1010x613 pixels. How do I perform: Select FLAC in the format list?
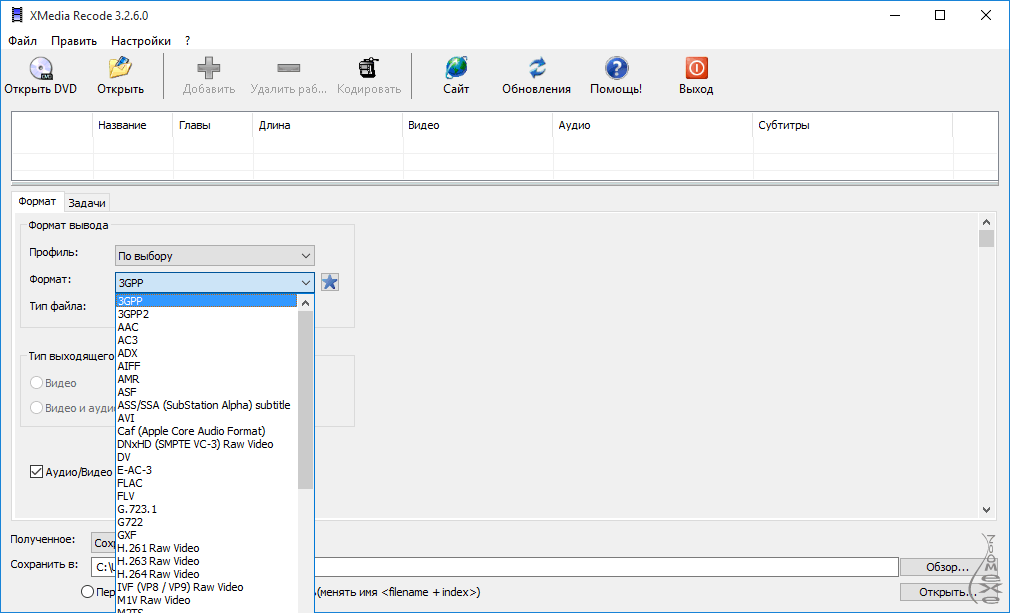pos(206,483)
